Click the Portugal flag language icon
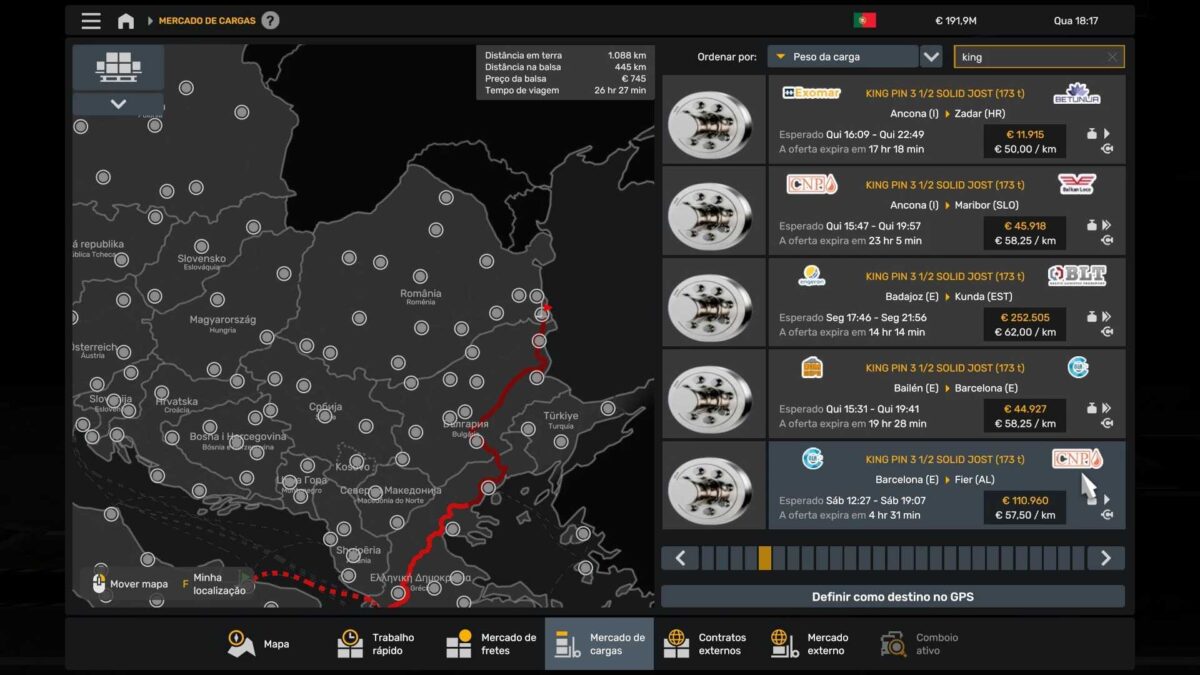This screenshot has height=675, width=1200. coord(864,20)
